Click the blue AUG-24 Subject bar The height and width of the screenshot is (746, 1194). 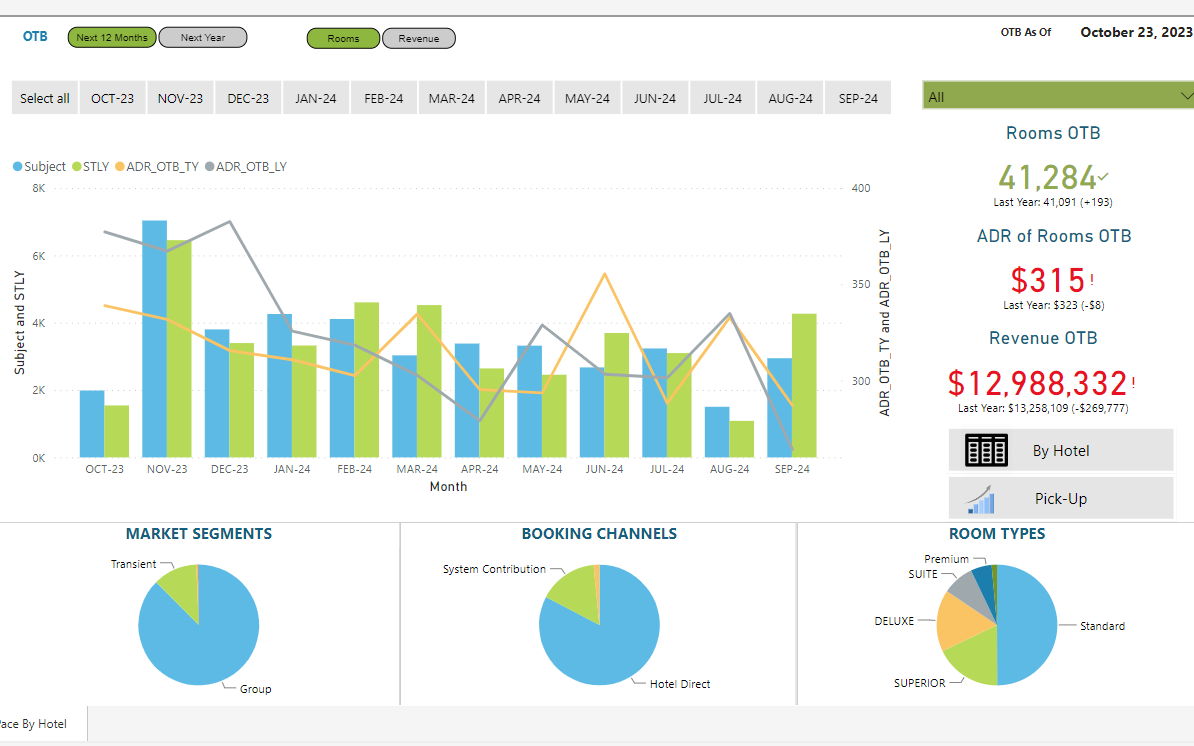[x=717, y=432]
